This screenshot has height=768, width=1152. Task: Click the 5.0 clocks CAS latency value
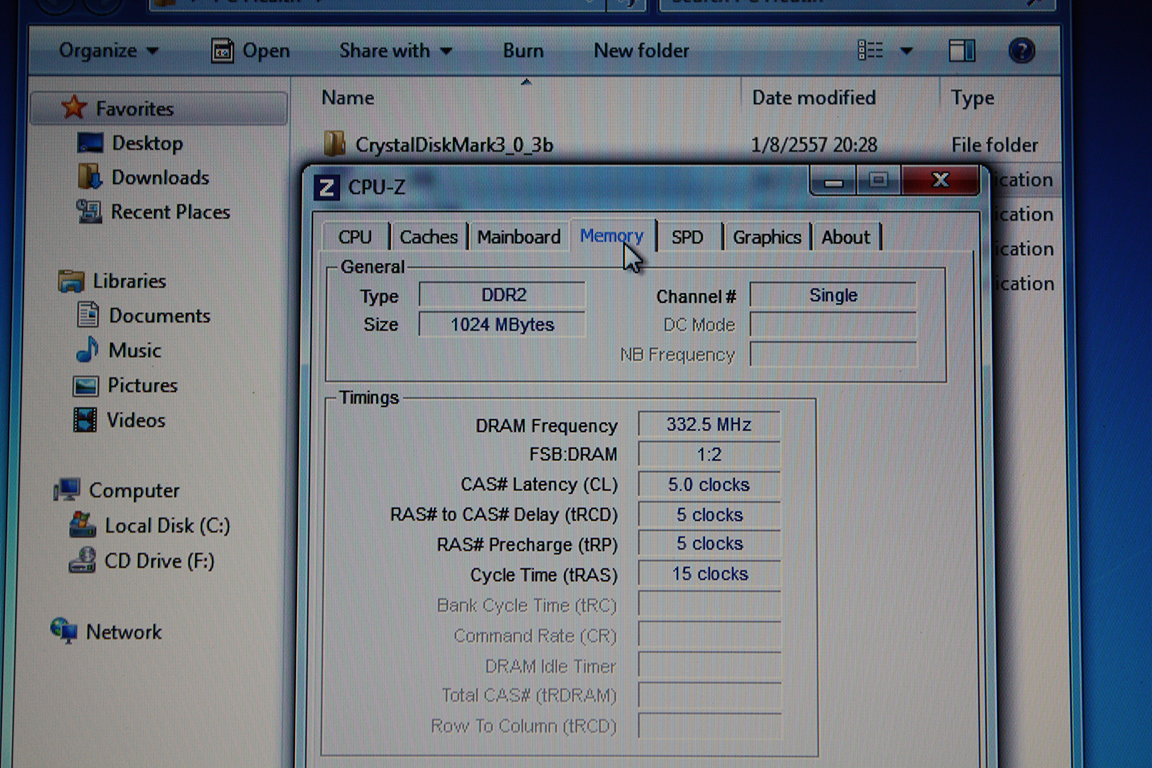(x=709, y=484)
